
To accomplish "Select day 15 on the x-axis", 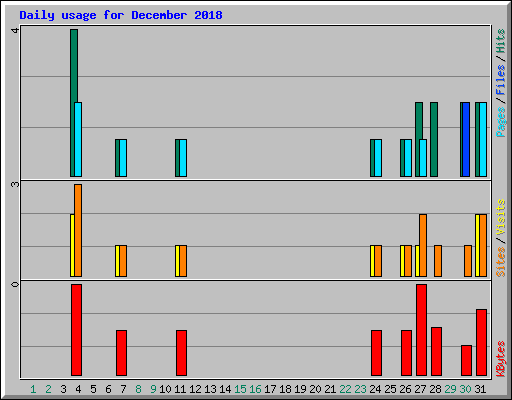I will [240, 389].
